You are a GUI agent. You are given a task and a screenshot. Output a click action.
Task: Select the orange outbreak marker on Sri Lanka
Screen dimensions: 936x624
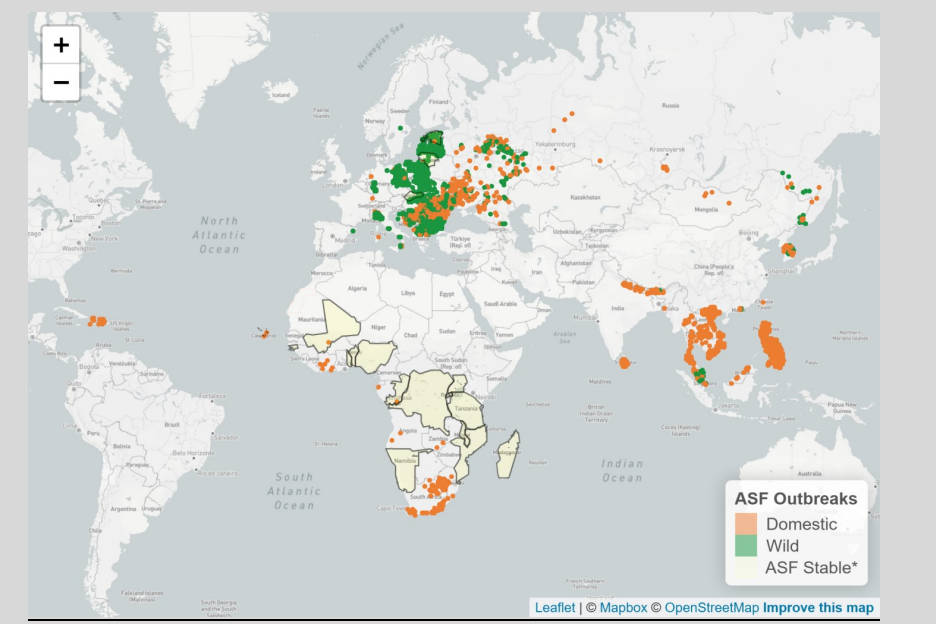coord(625,362)
